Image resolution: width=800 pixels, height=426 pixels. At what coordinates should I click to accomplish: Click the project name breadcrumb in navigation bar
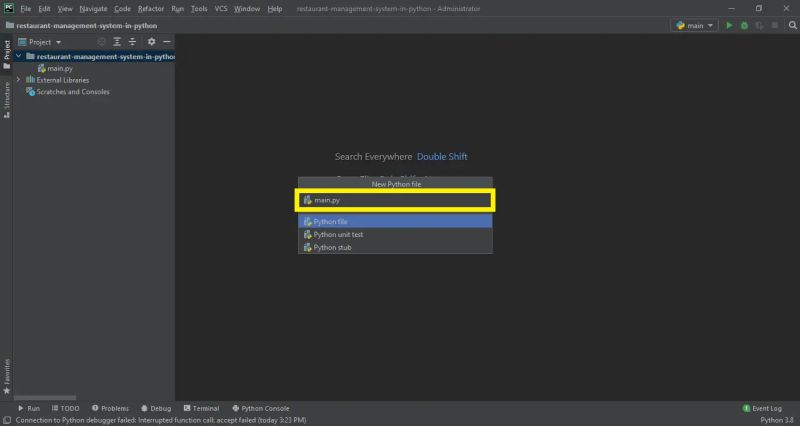(x=81, y=26)
